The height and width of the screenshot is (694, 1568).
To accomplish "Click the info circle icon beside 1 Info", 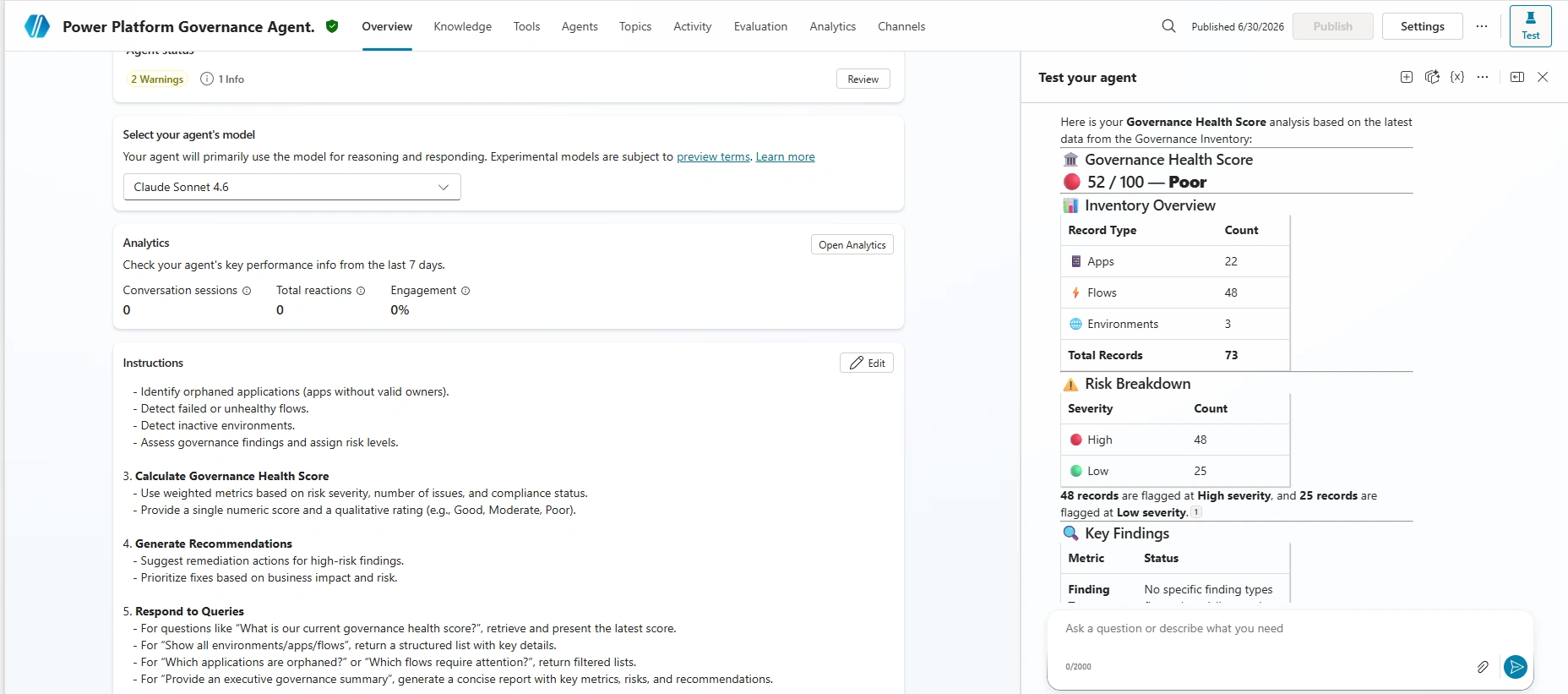I will coord(207,79).
